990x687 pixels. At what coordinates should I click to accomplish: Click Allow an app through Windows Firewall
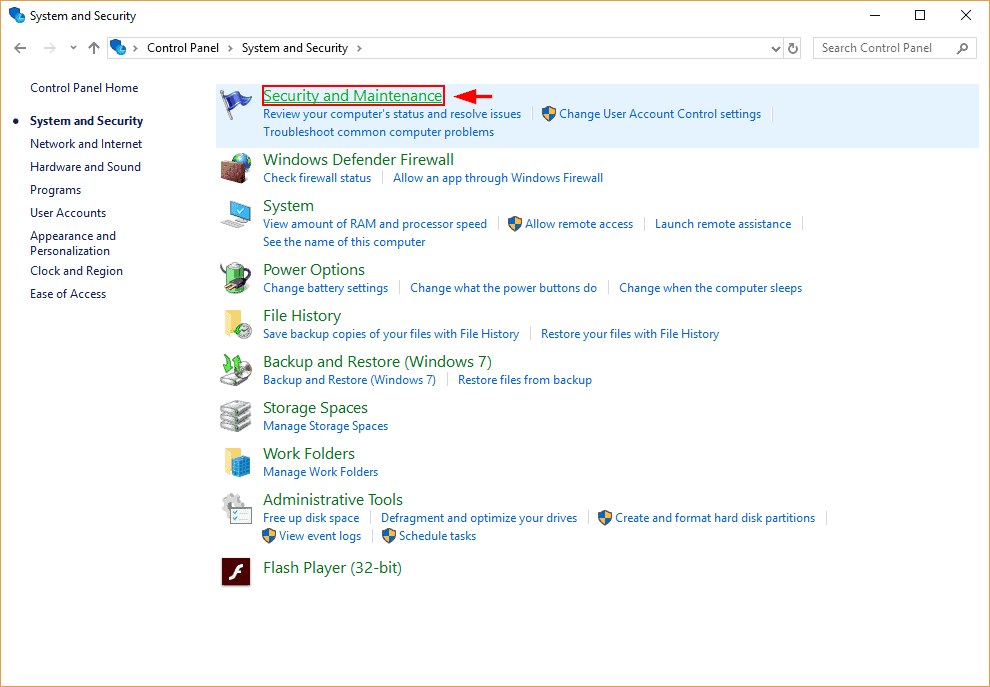click(x=498, y=178)
